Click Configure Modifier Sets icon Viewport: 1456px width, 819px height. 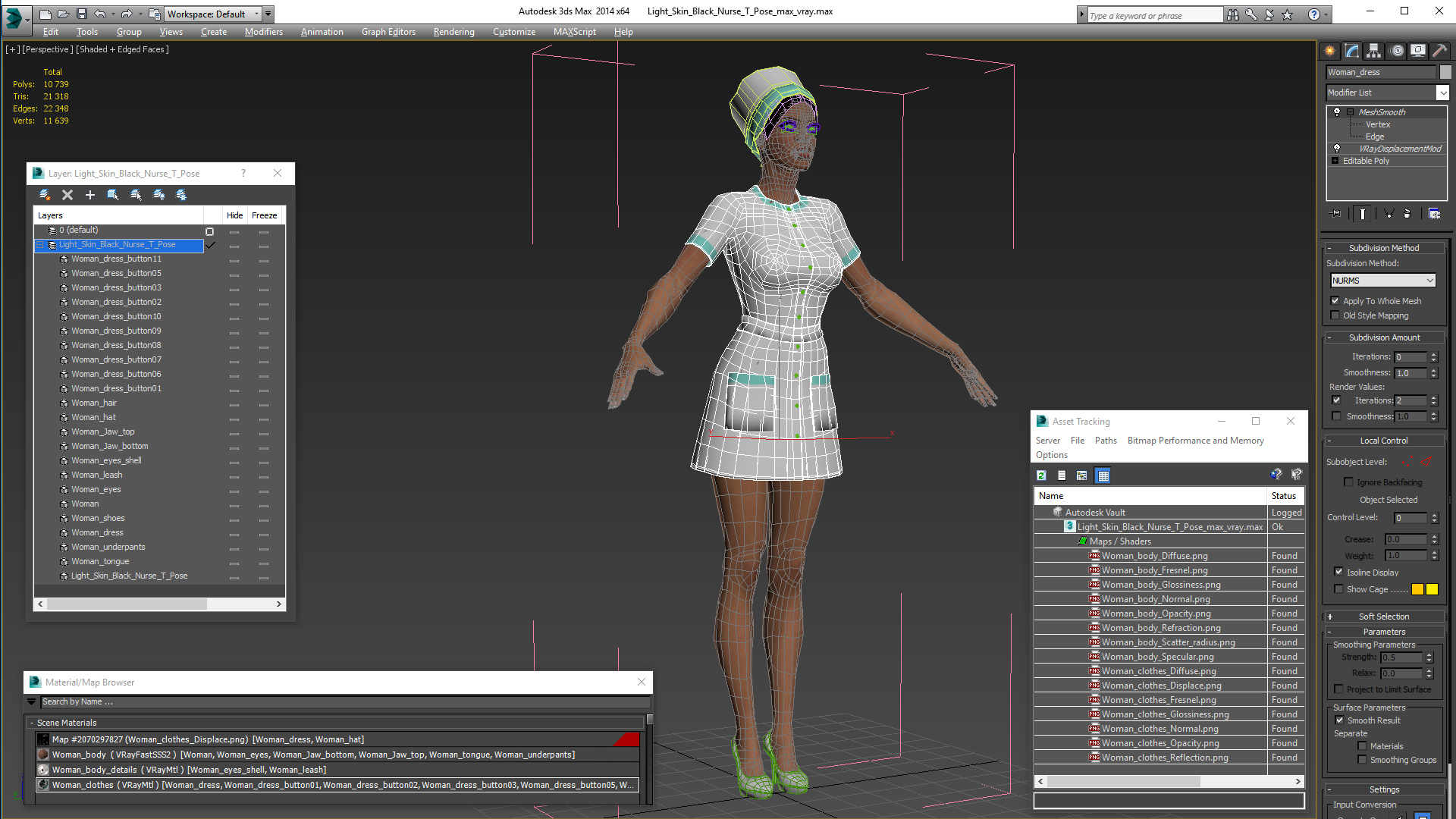[1434, 214]
